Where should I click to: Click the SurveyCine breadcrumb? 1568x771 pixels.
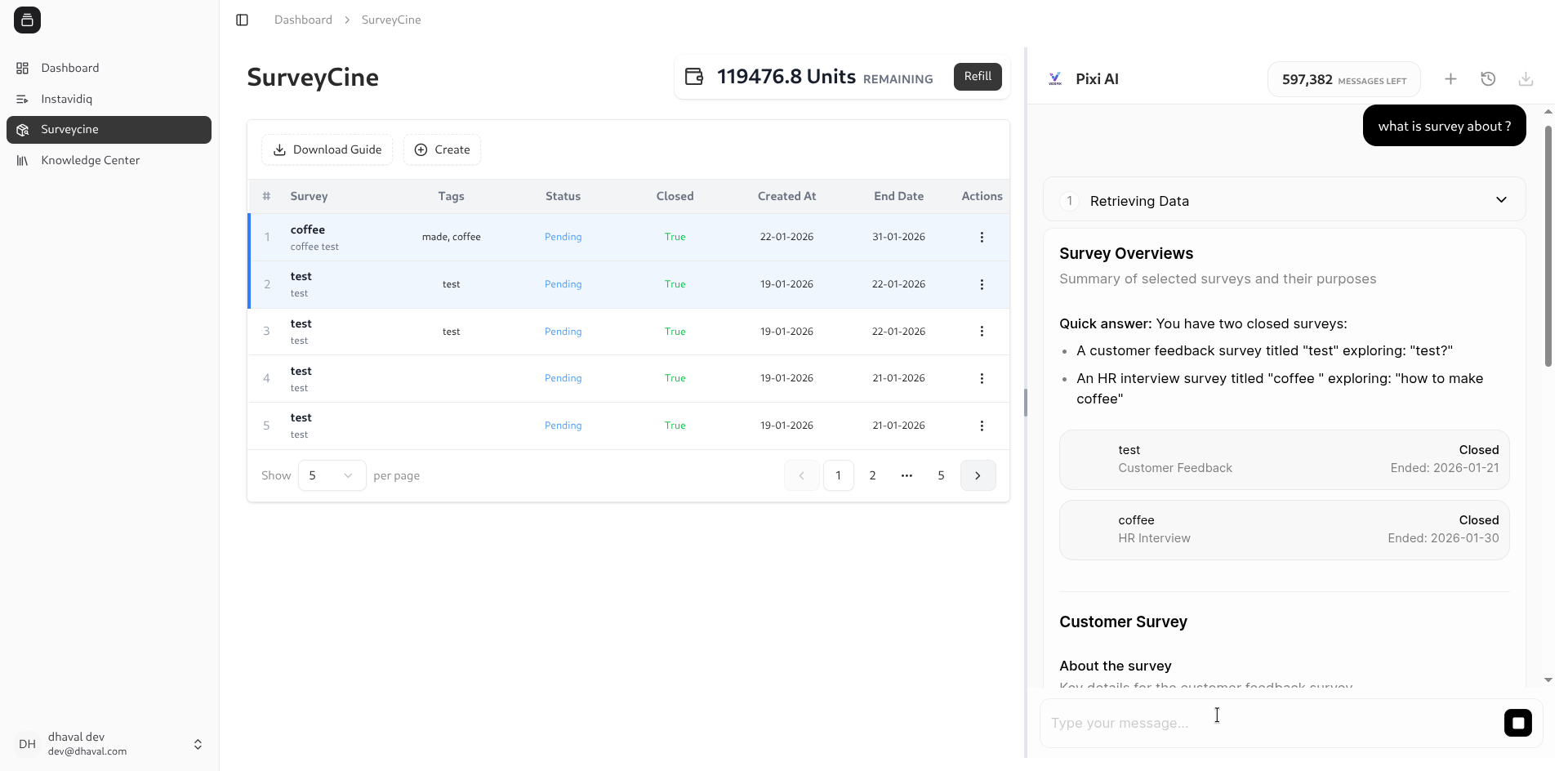pyautogui.click(x=391, y=20)
